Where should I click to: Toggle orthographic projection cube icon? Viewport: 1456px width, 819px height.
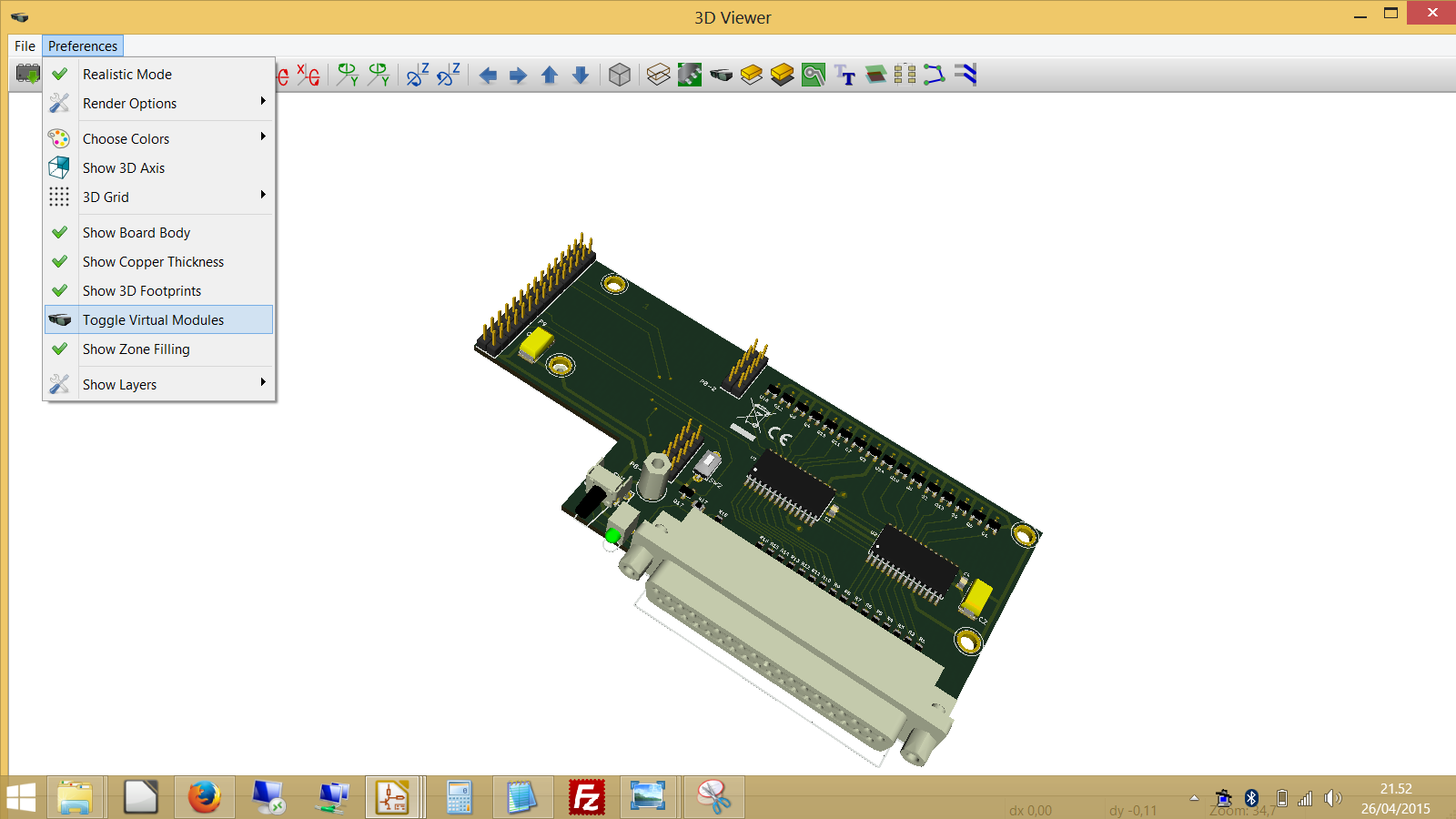coord(620,76)
